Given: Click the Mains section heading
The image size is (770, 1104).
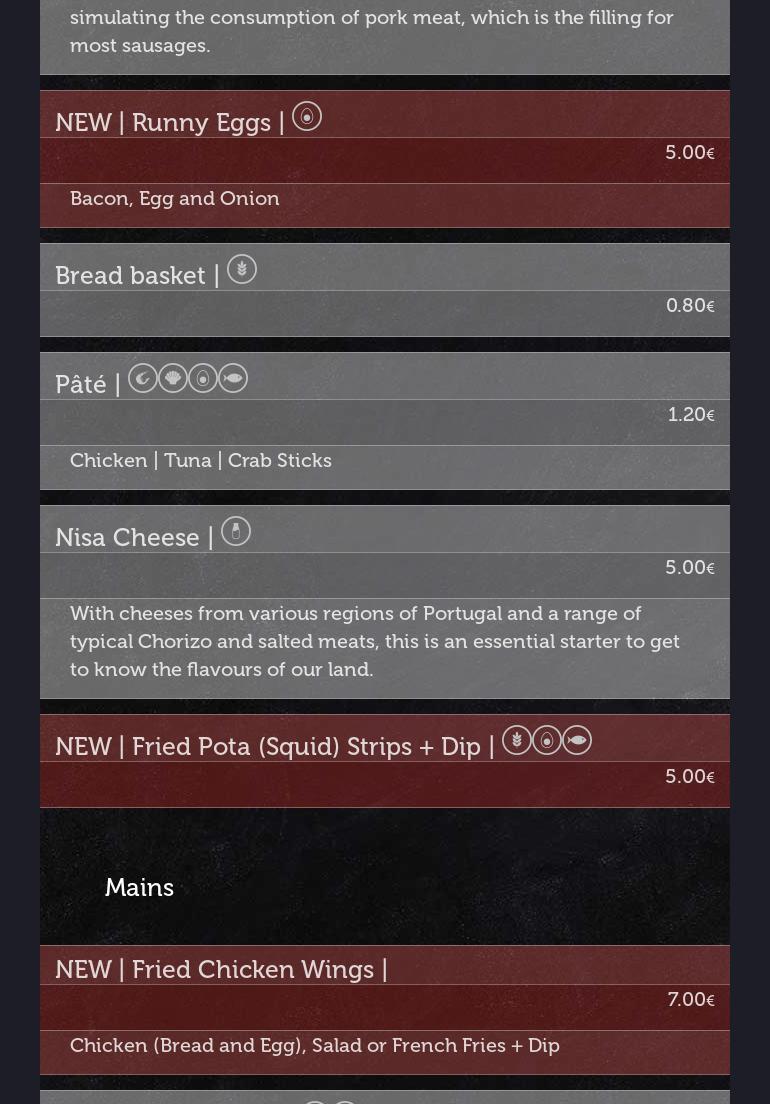Looking at the screenshot, I should tap(139, 888).
